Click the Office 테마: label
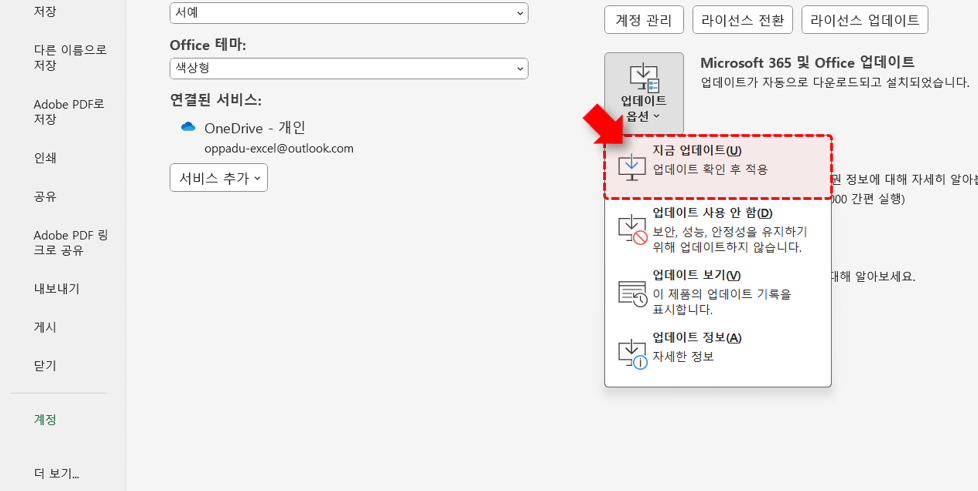 point(208,45)
